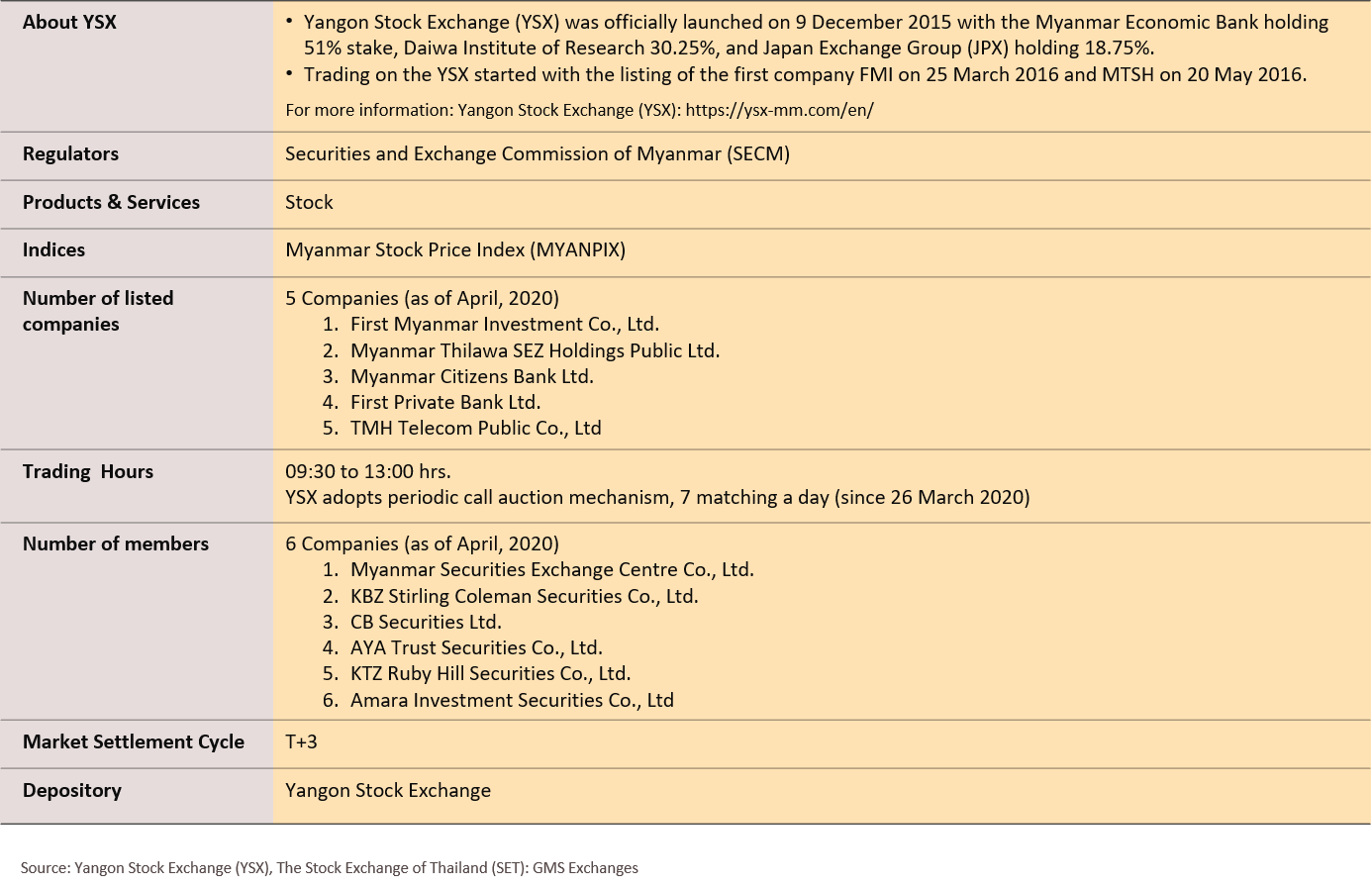
Task: Click the source citation text at bottom
Action: [329, 867]
